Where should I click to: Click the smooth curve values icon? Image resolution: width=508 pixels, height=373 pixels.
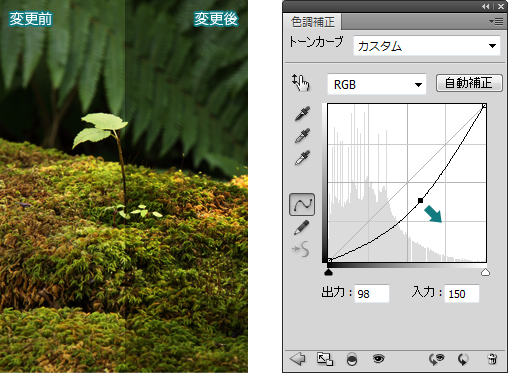pos(301,249)
